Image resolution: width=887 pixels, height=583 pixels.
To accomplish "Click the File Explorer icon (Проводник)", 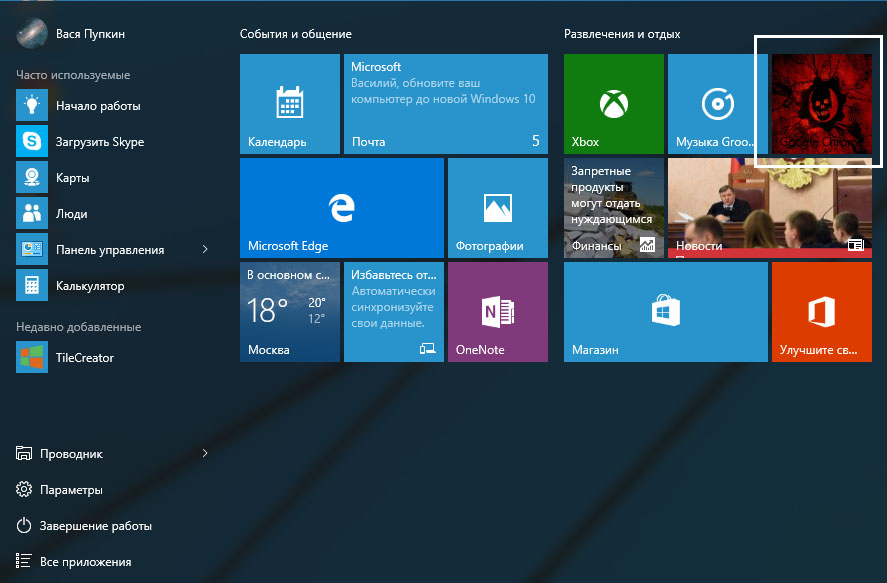I will coord(24,454).
